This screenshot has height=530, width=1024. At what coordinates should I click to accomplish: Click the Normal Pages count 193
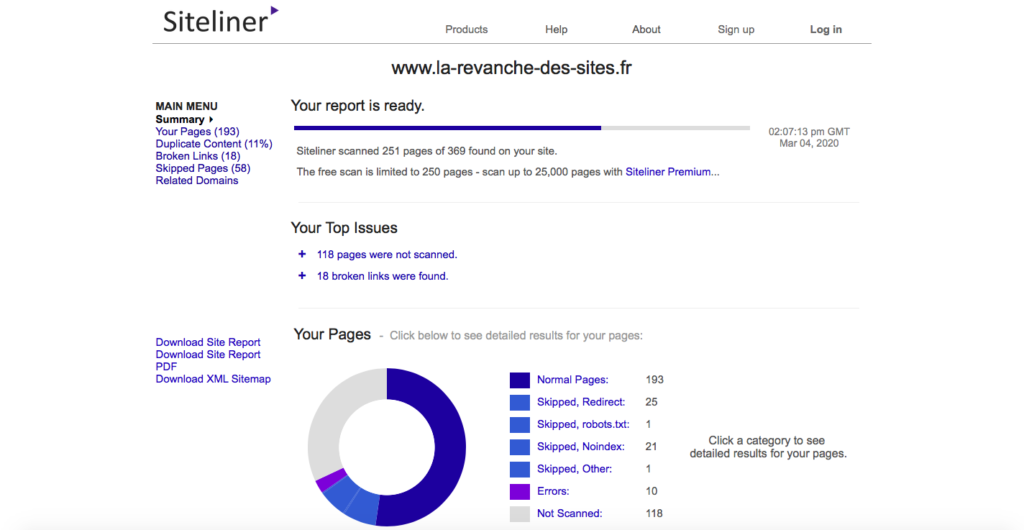point(654,380)
